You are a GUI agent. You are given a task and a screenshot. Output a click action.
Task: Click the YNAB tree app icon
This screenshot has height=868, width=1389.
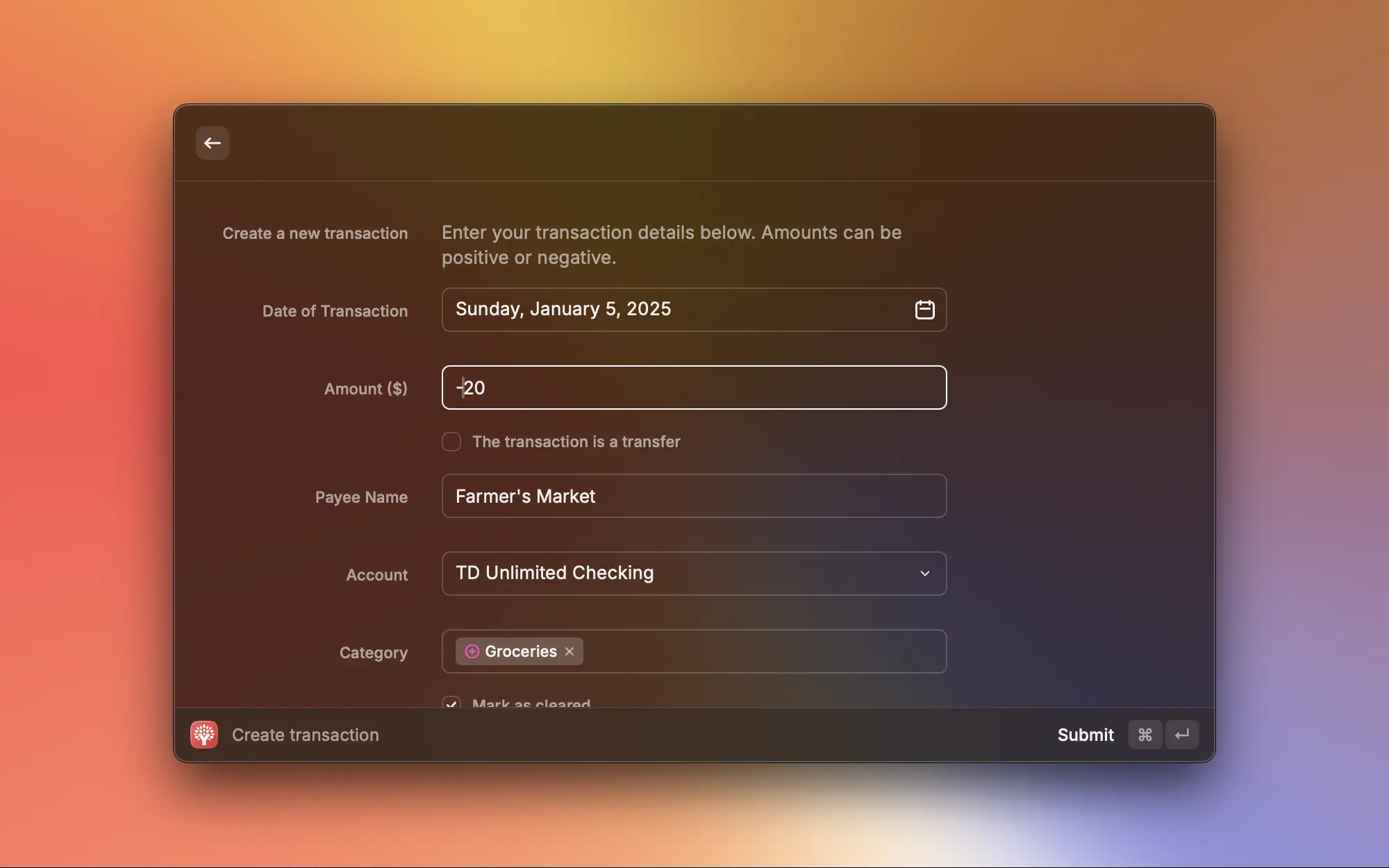click(204, 735)
